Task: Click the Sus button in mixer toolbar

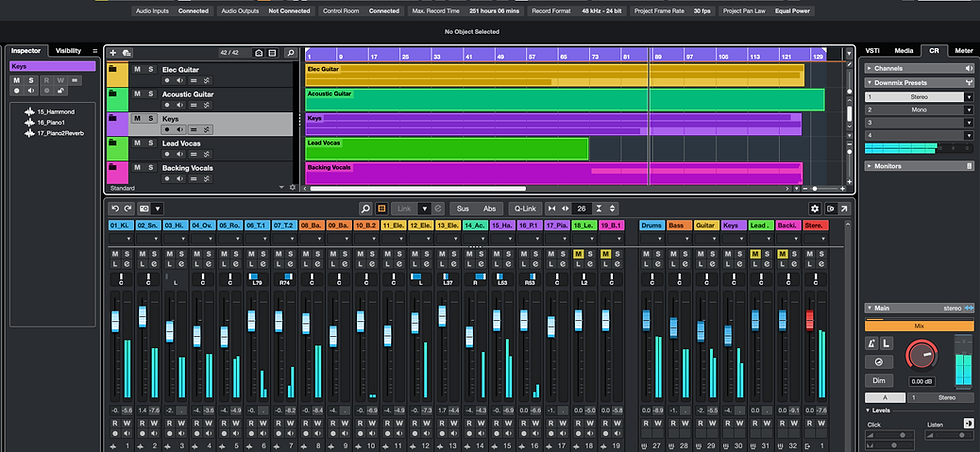Action: pos(462,208)
